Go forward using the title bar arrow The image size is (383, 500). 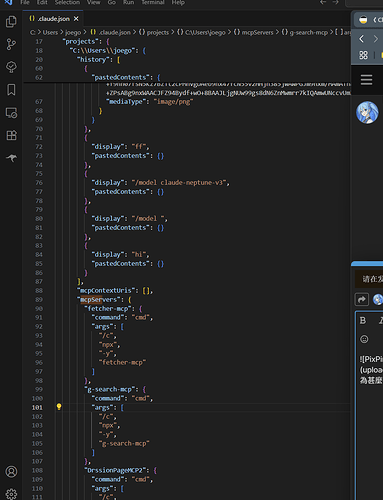pyautogui.click(x=335, y=2)
